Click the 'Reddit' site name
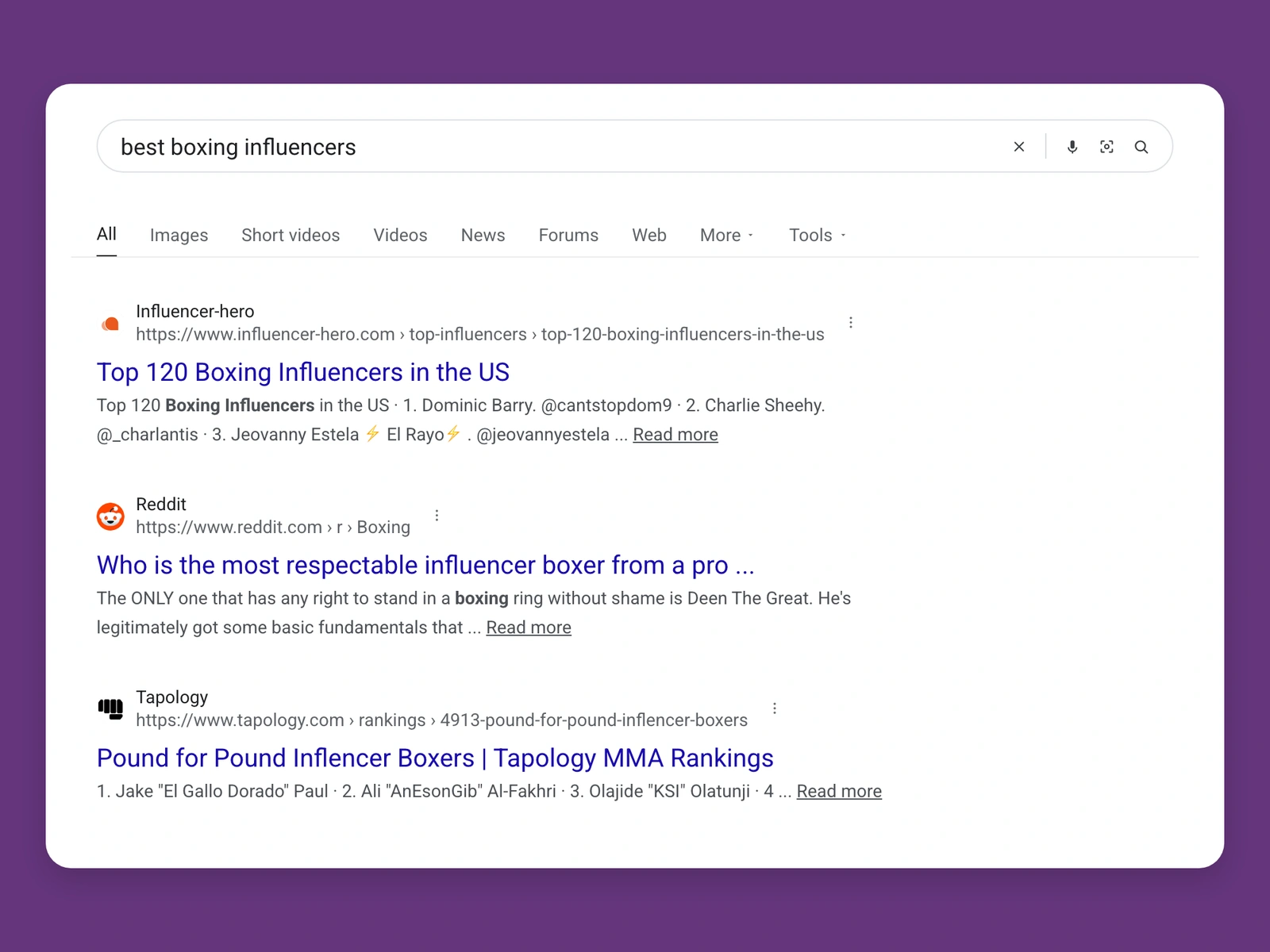Image resolution: width=1270 pixels, height=952 pixels. (161, 504)
